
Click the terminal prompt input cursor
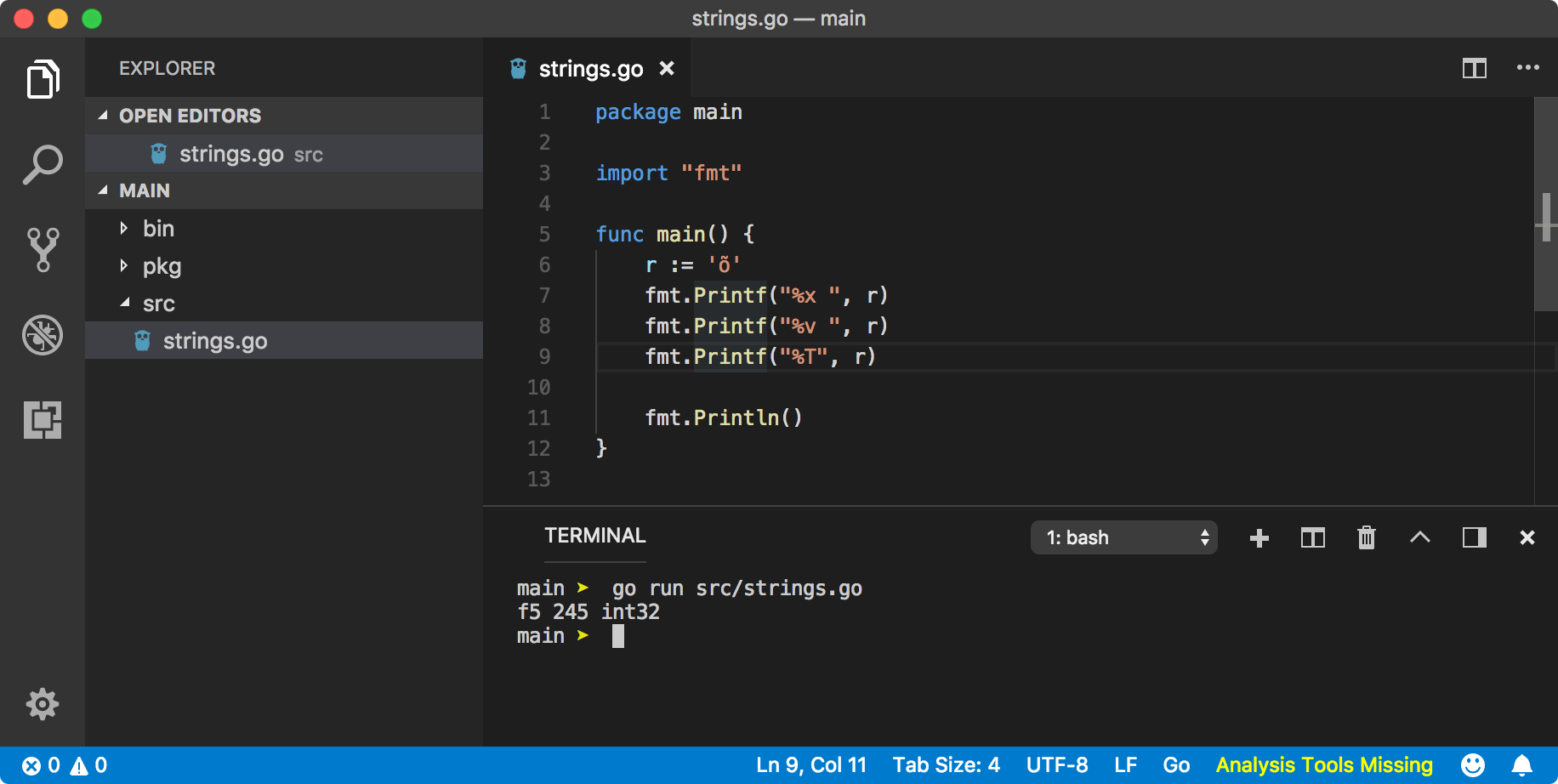(618, 636)
